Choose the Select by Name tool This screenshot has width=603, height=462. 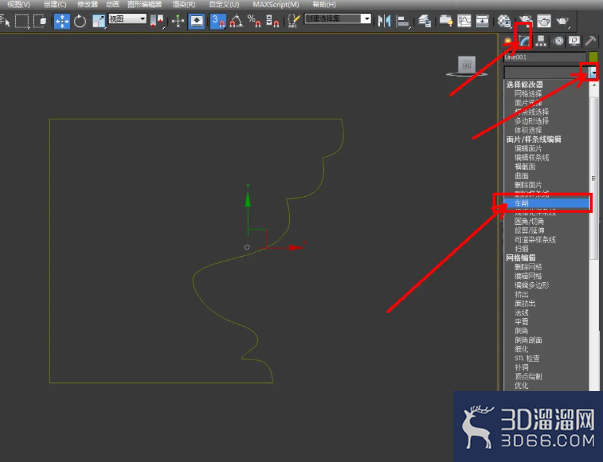5,20
